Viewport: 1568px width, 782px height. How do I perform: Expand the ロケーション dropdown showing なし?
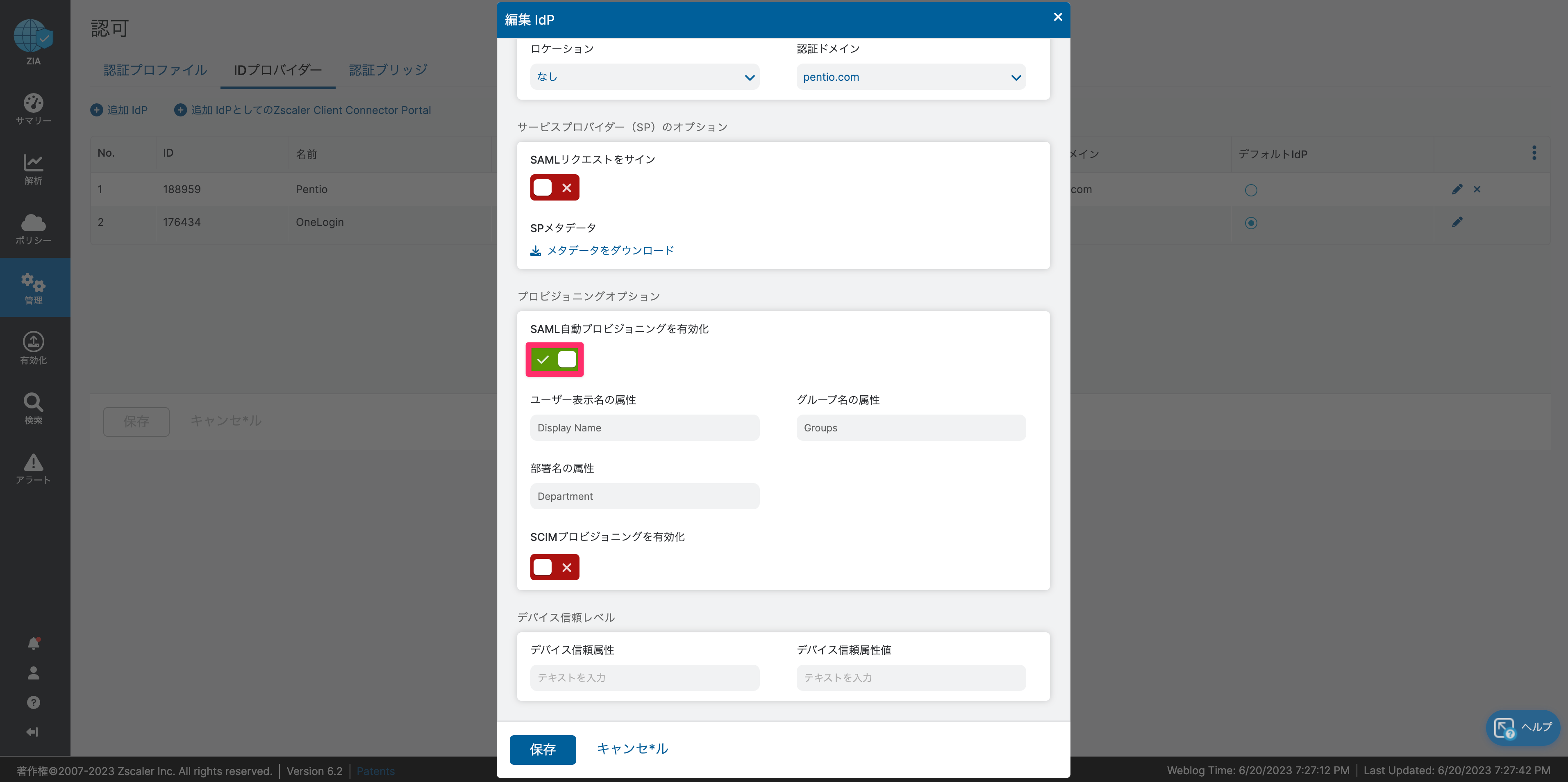click(x=645, y=77)
